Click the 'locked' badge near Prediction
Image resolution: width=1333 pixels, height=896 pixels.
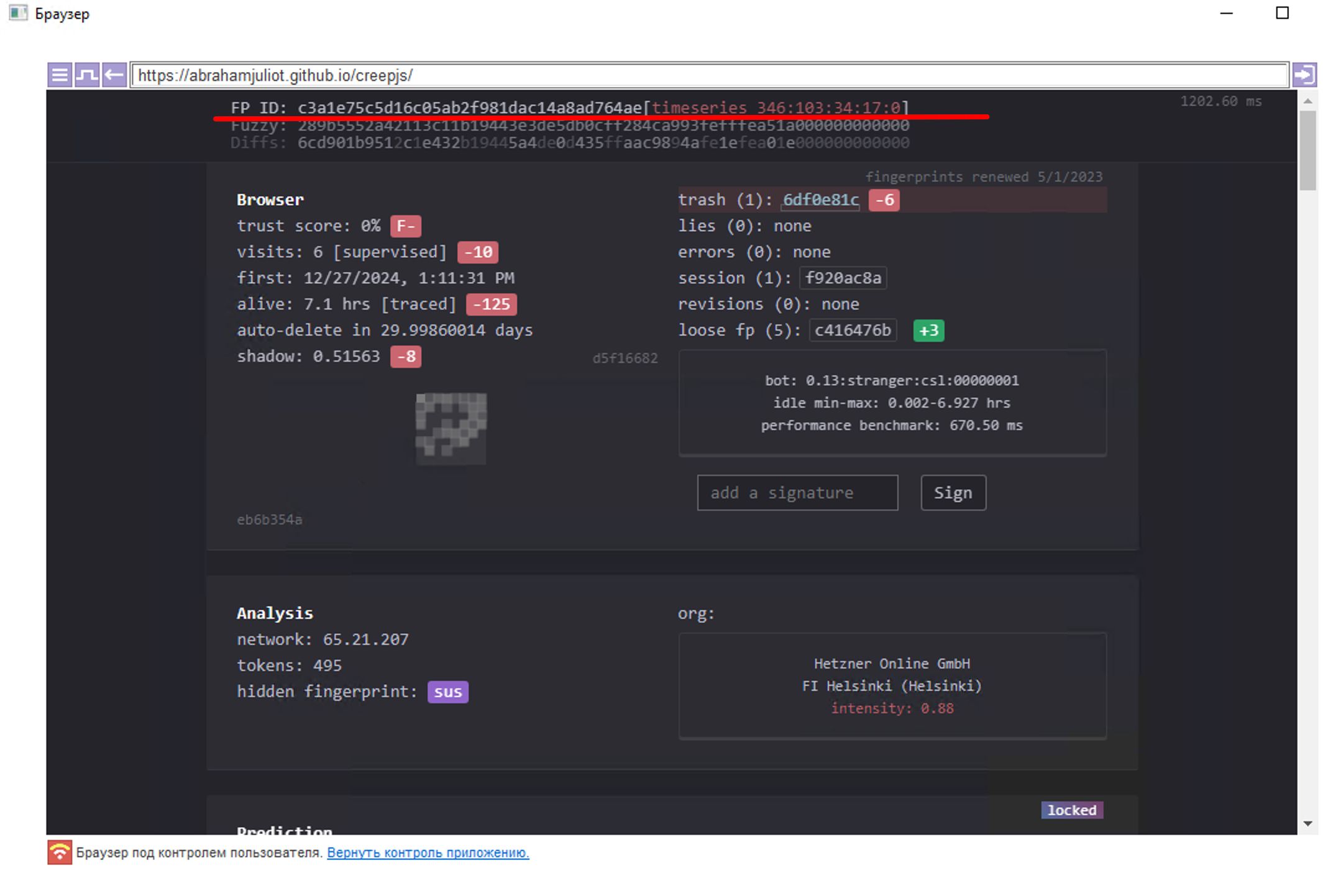pyautogui.click(x=1071, y=810)
